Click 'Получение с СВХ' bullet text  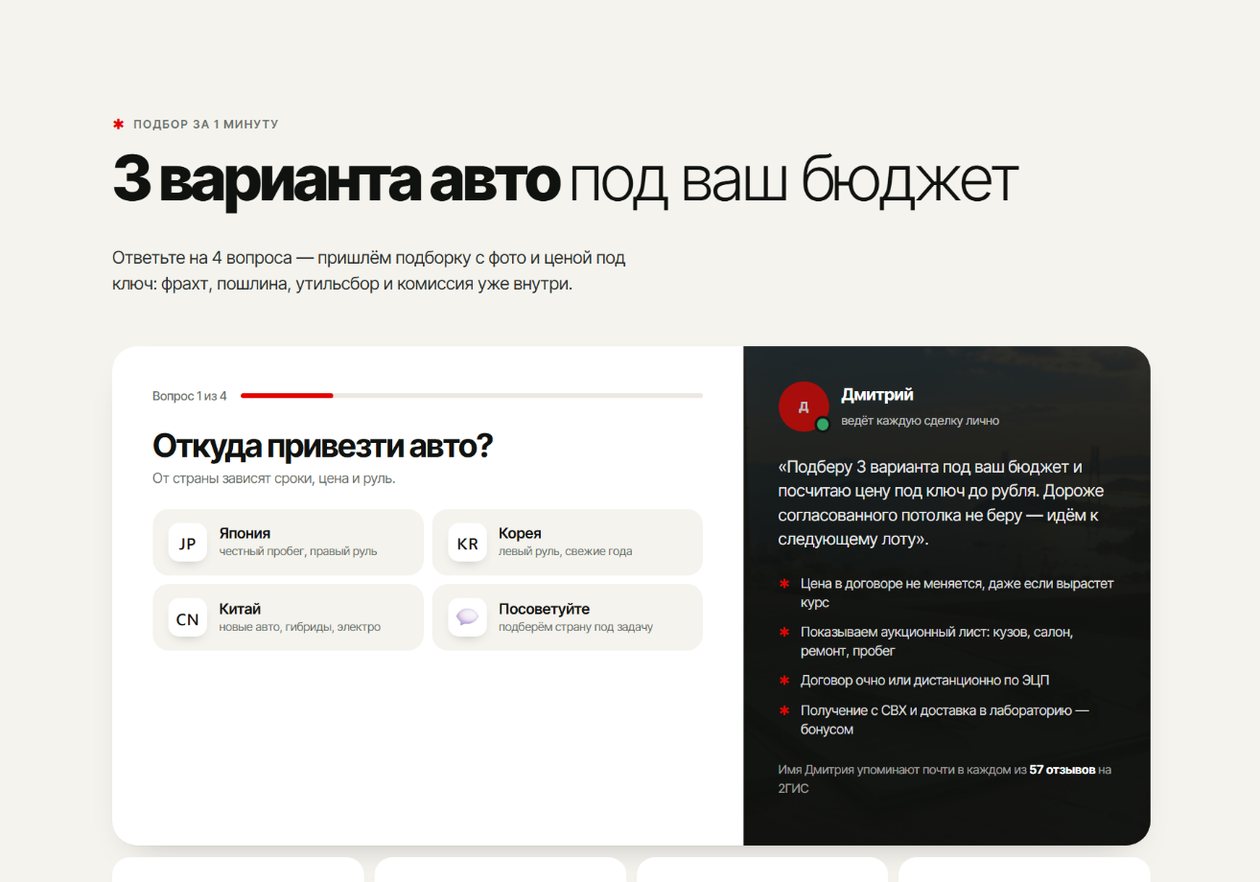945,720
